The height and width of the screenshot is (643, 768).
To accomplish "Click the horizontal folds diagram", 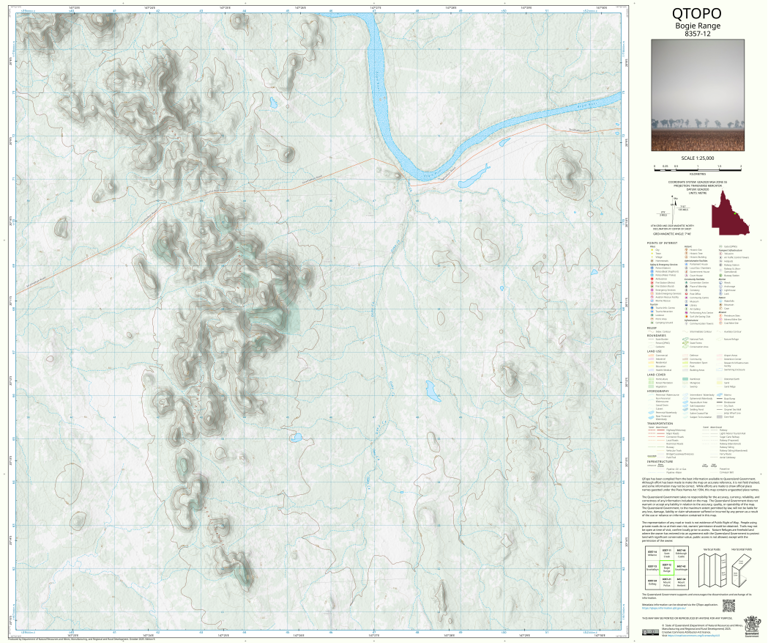I will (x=741, y=570).
